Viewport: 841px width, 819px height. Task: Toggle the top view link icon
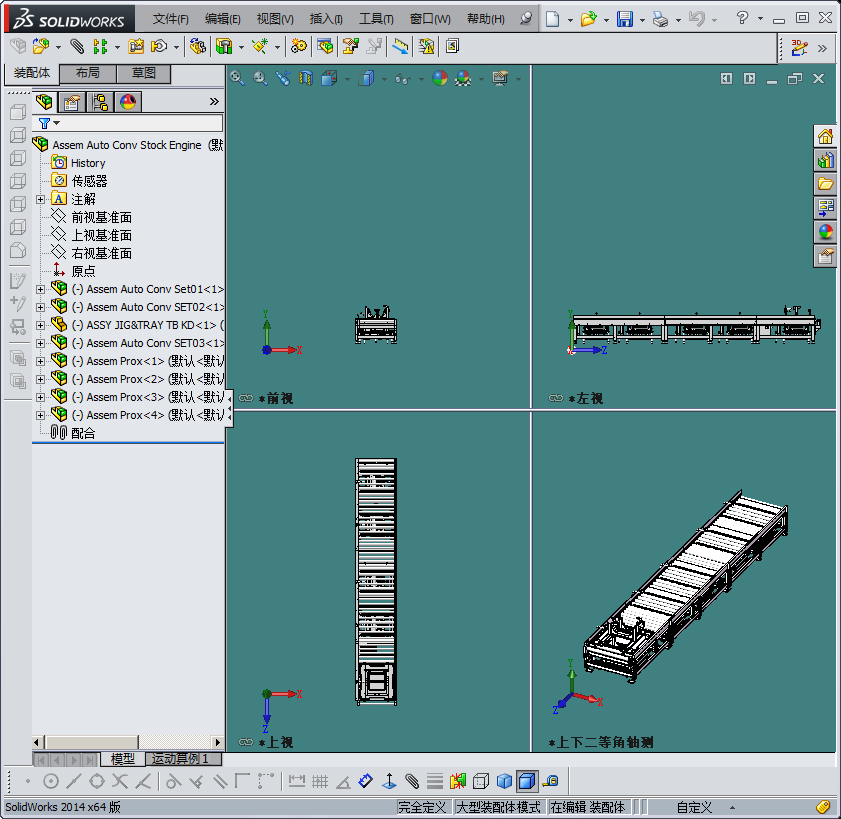click(x=247, y=742)
